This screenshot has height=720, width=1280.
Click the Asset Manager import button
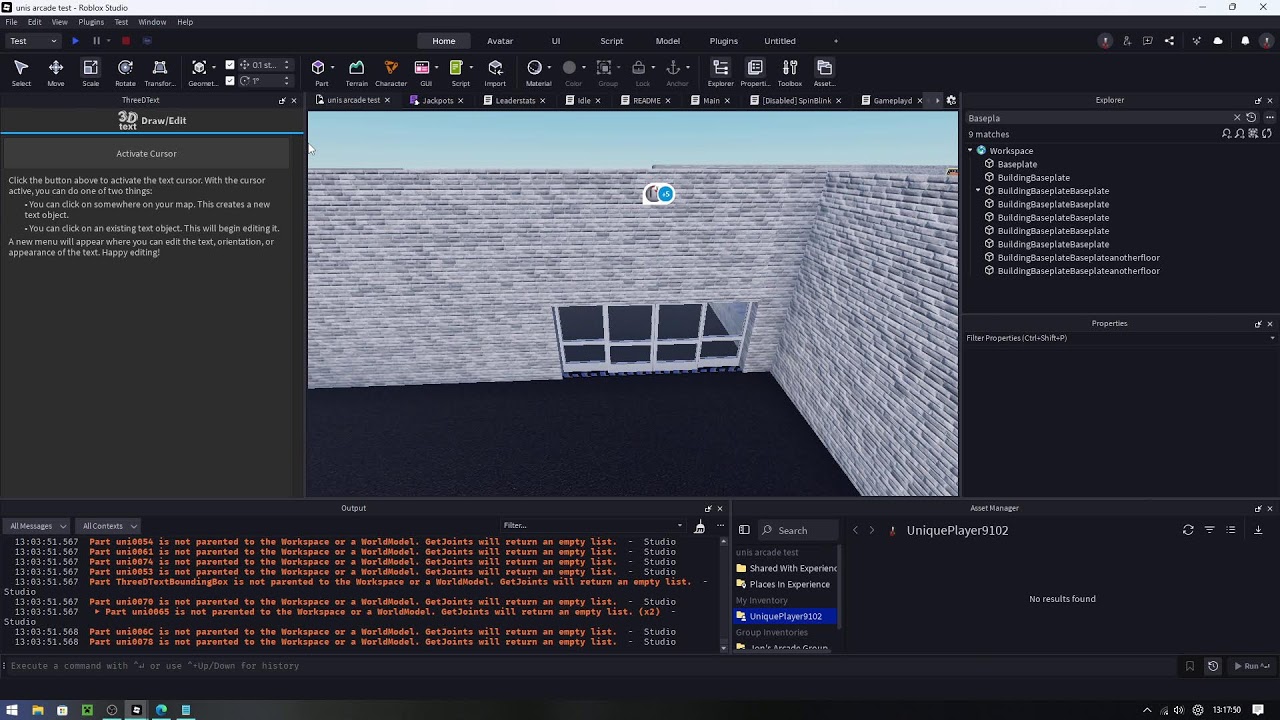point(1258,530)
